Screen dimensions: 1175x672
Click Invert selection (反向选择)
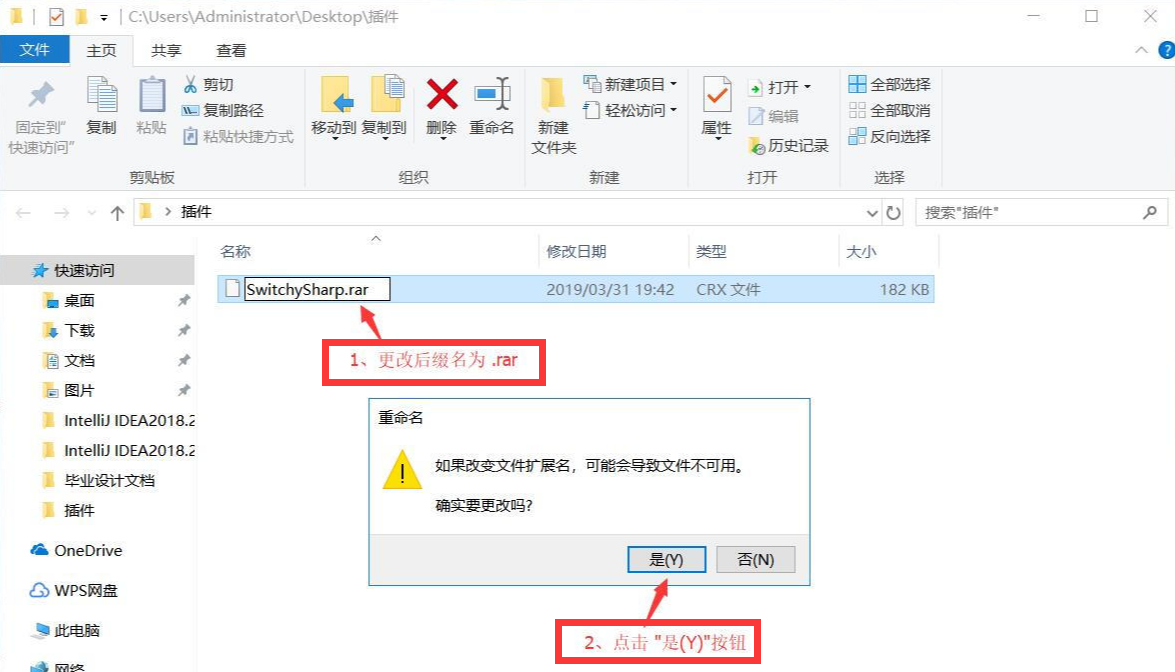(889, 136)
